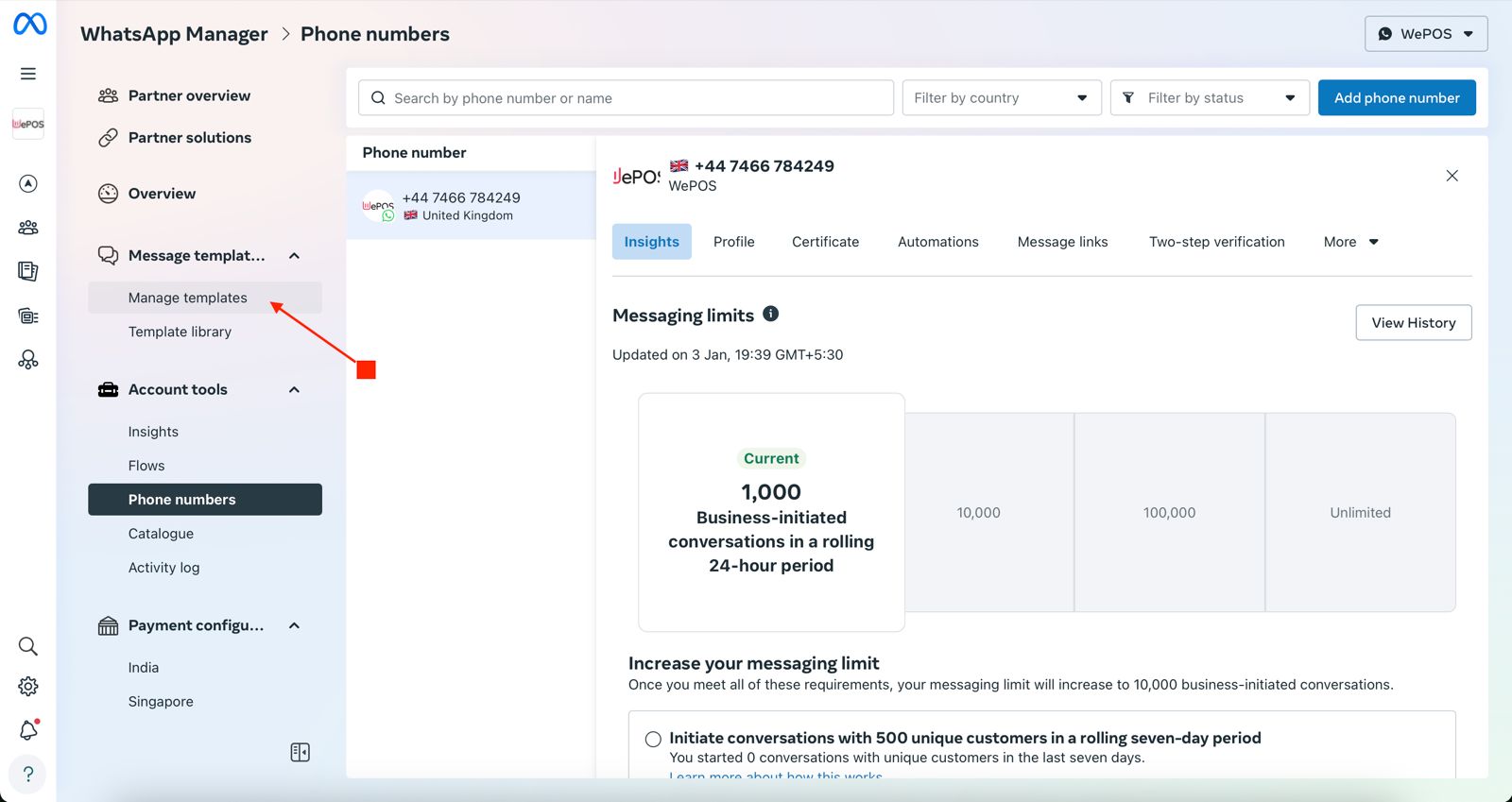
Task: Open the notifications bell icon
Action: (x=28, y=730)
